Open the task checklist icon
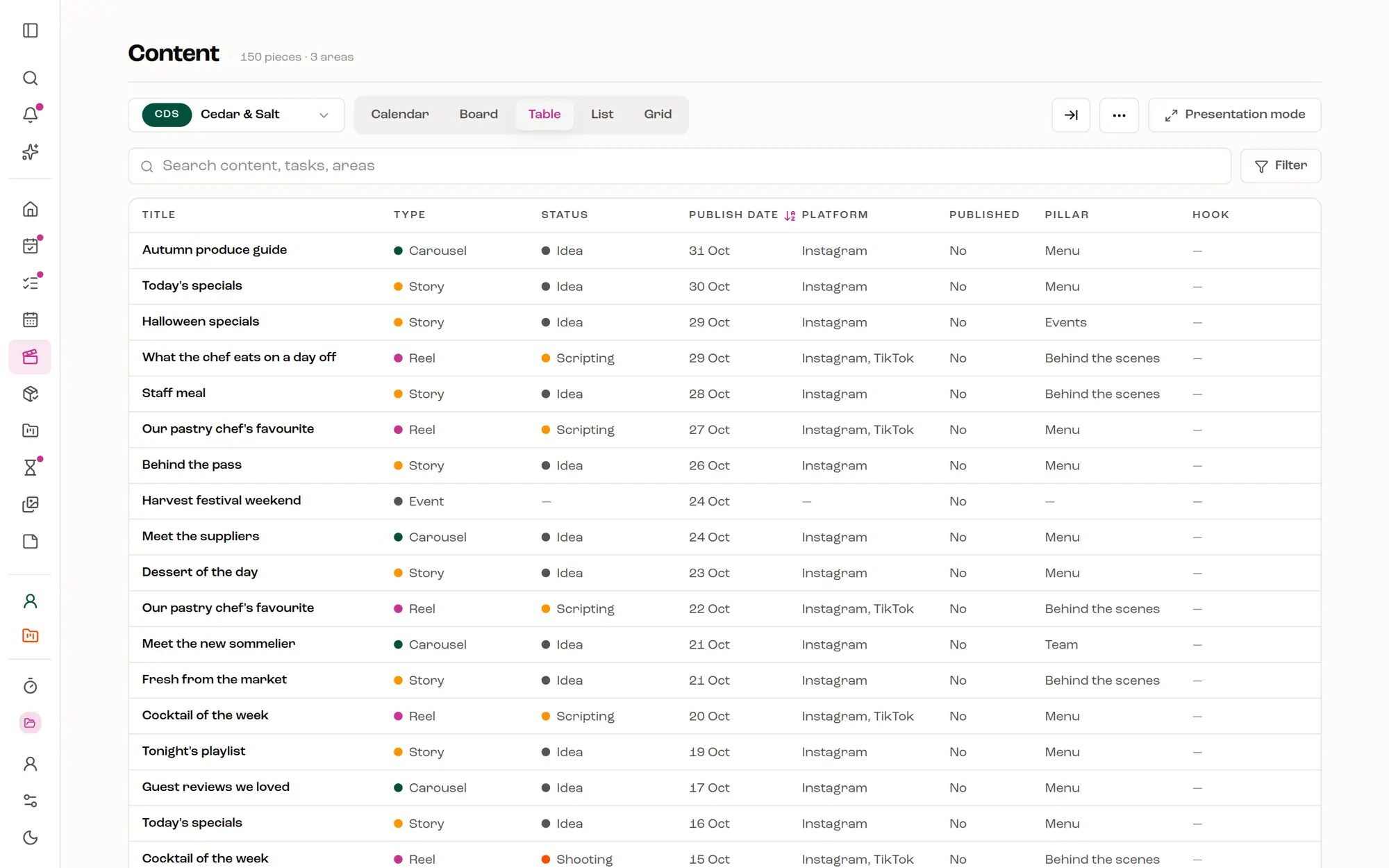Viewport: 1389px width, 868px height. 30,283
